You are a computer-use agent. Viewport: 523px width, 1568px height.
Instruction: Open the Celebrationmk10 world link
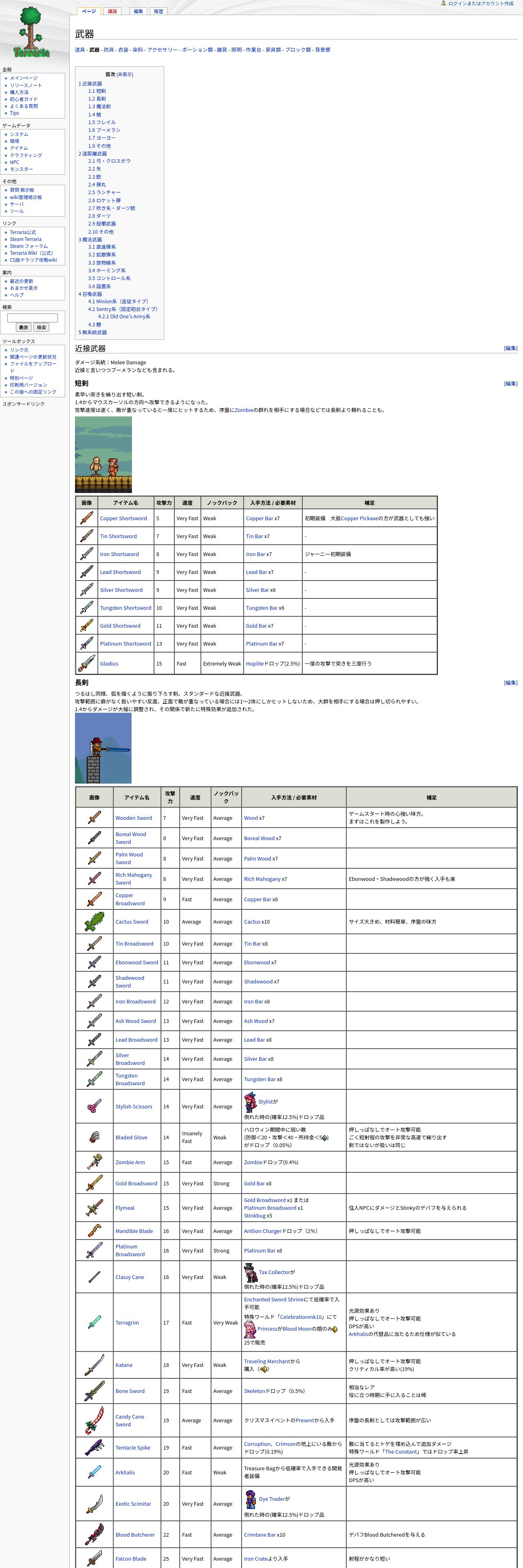[x=301, y=1316]
